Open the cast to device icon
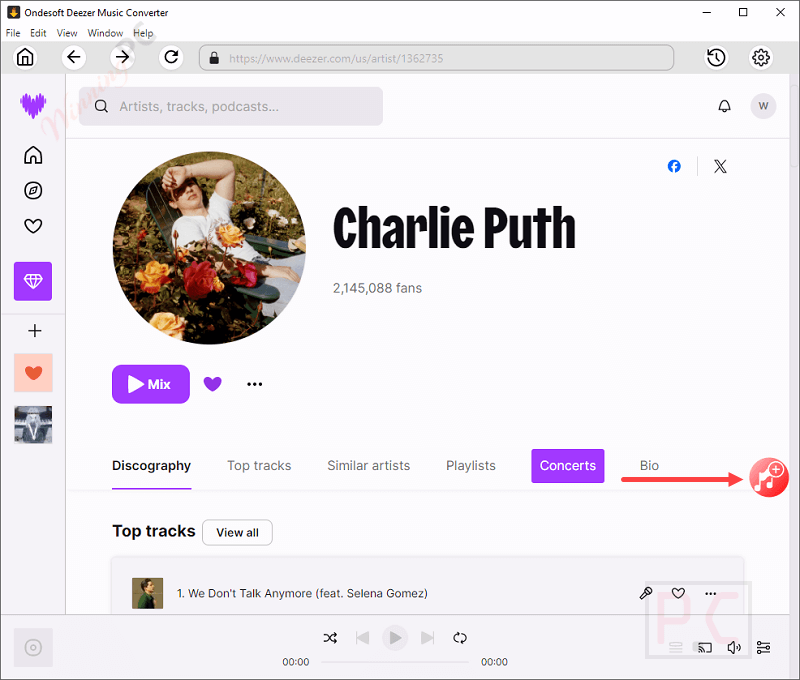This screenshot has width=800, height=680. coord(705,648)
